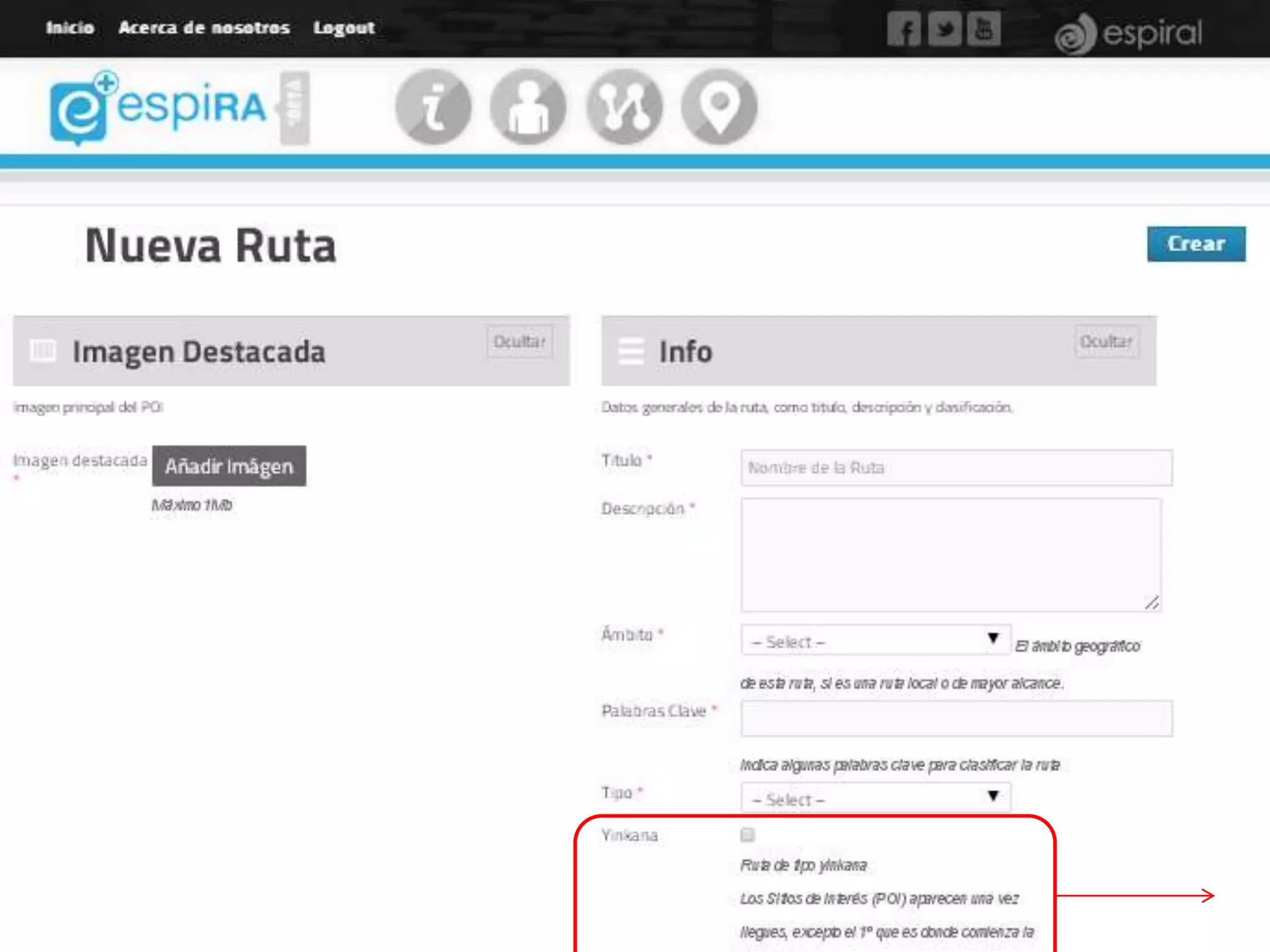
Task: Hide the Imagen Destacada panel with Ocultar
Action: (520, 342)
